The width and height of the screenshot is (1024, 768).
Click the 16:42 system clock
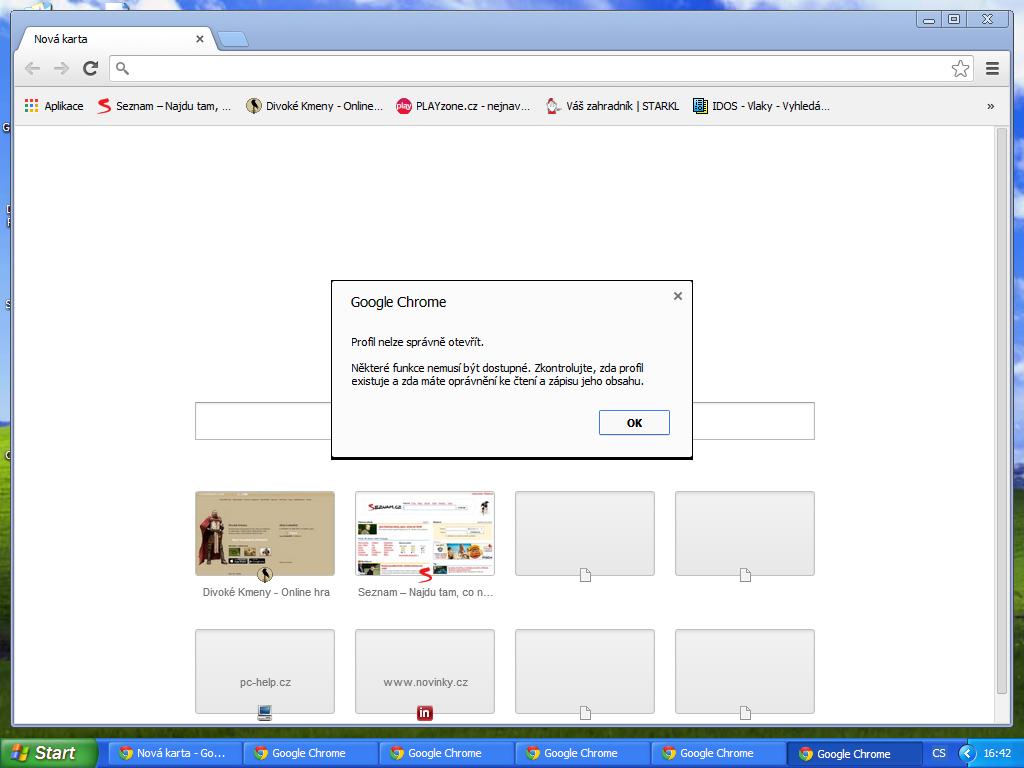(997, 753)
